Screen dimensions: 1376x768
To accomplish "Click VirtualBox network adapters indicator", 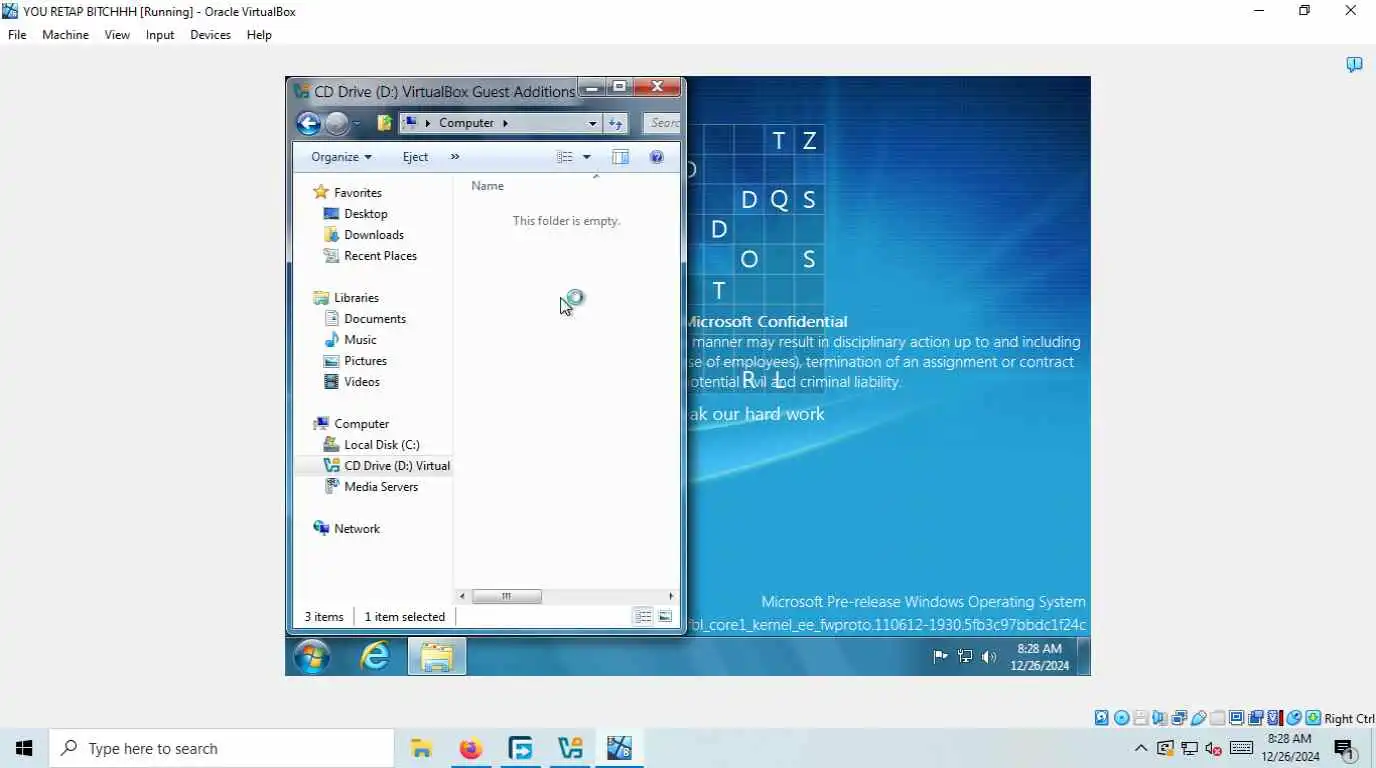I will tap(1179, 718).
